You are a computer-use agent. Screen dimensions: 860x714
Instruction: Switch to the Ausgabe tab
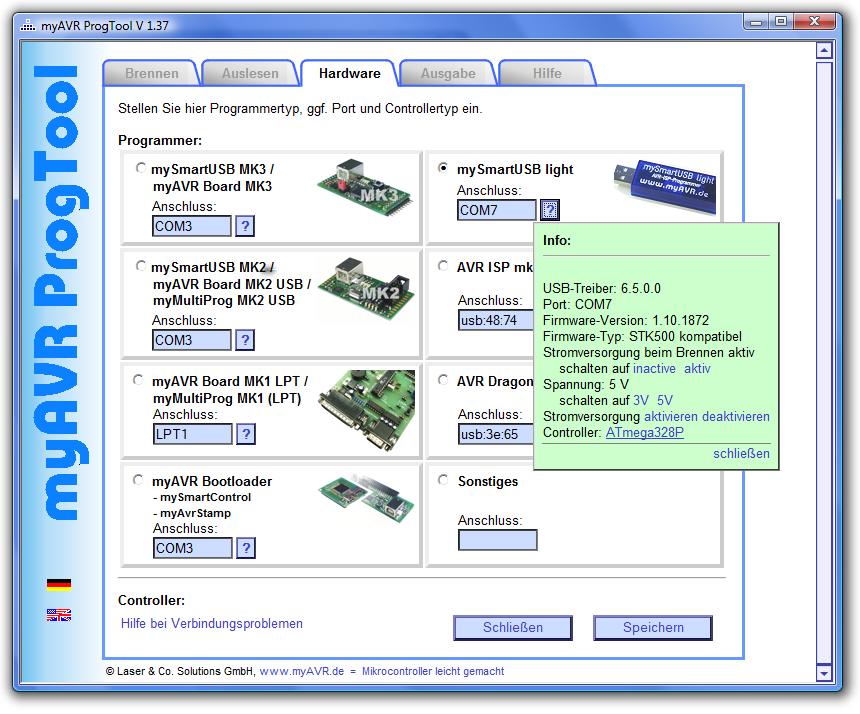pos(448,73)
